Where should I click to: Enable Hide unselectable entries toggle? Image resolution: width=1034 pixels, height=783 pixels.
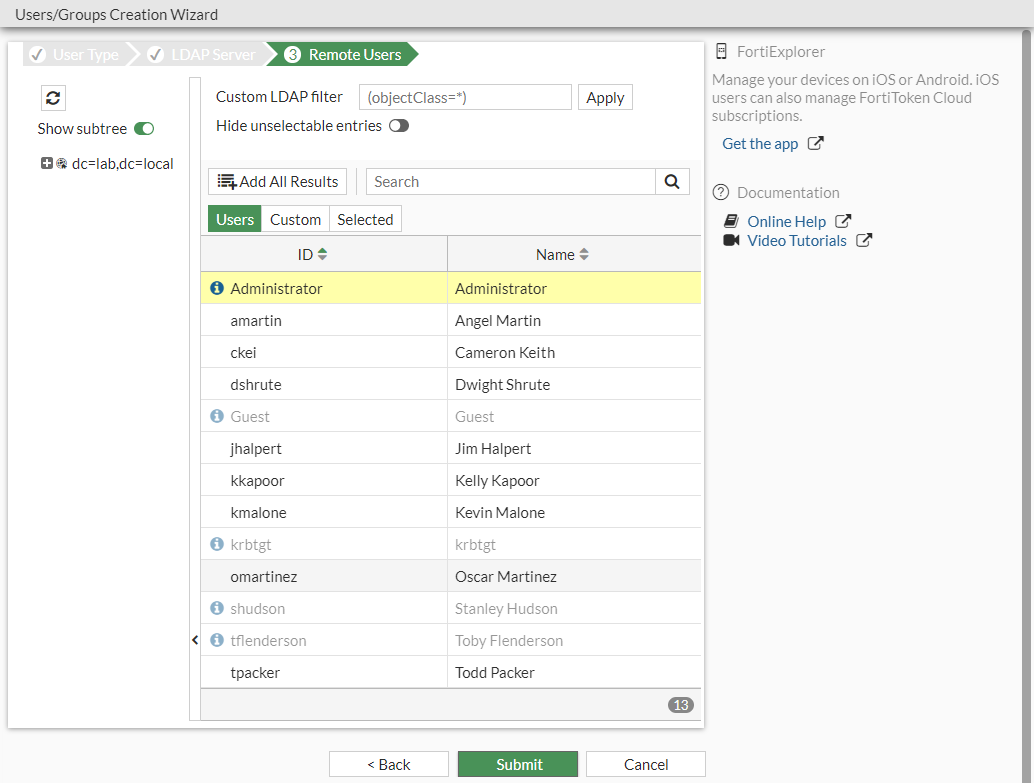(x=399, y=126)
